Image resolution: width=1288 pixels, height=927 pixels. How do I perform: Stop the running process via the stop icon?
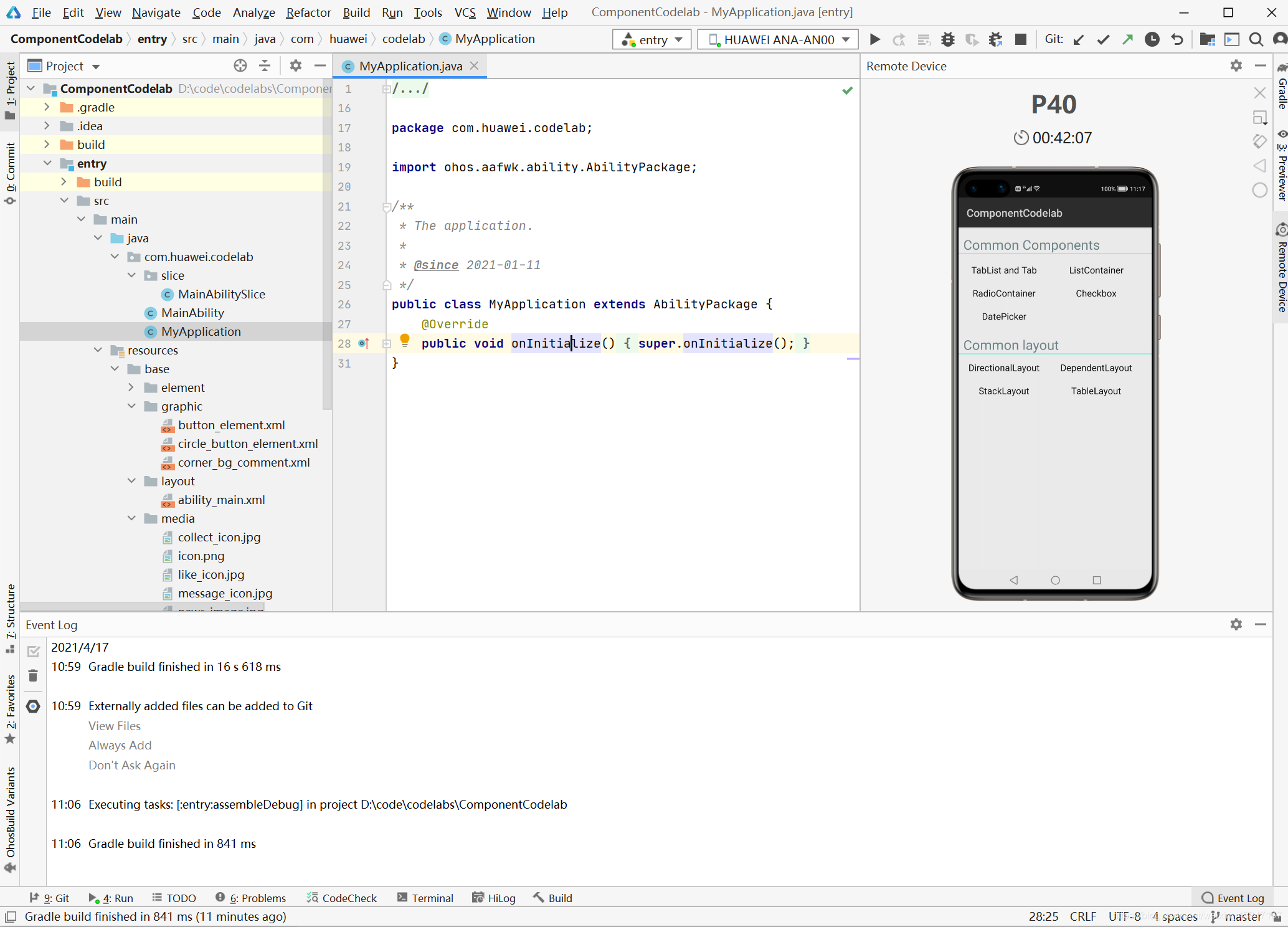pos(1020,40)
